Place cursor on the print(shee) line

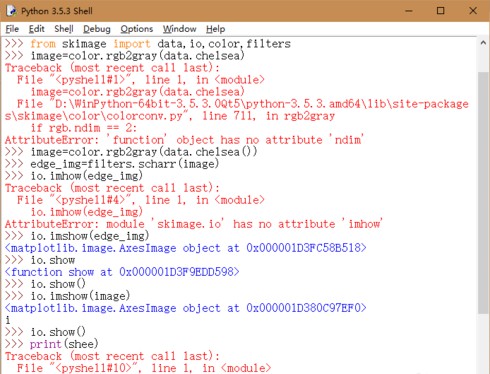point(52,344)
